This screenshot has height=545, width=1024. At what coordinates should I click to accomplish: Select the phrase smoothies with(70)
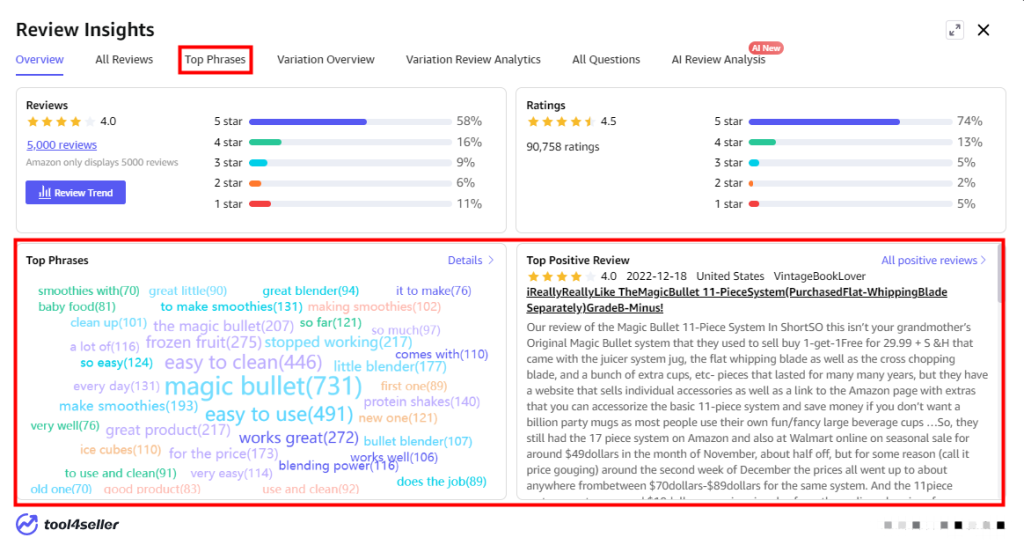tap(89, 290)
